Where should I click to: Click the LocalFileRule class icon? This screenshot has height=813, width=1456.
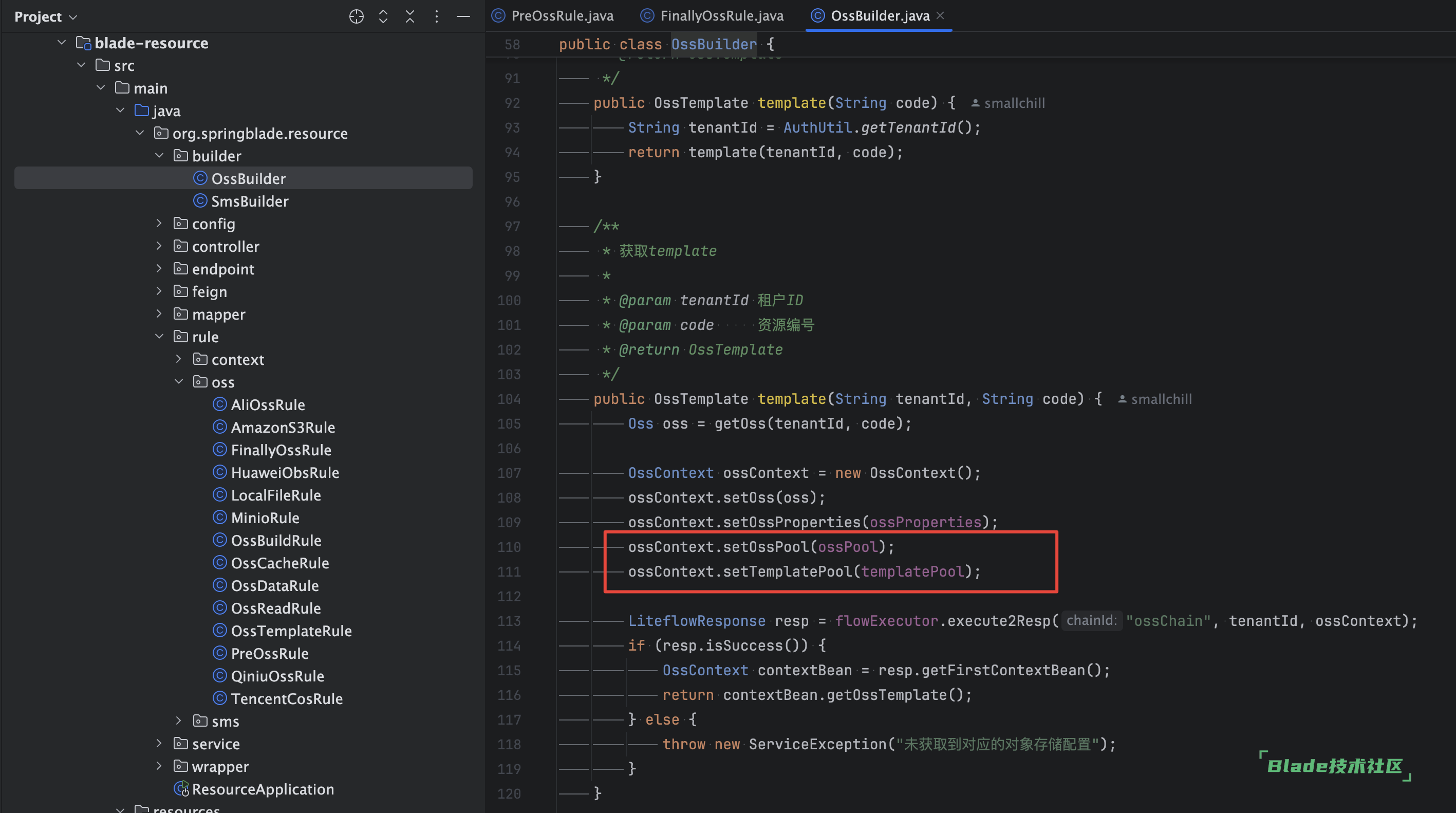219,495
